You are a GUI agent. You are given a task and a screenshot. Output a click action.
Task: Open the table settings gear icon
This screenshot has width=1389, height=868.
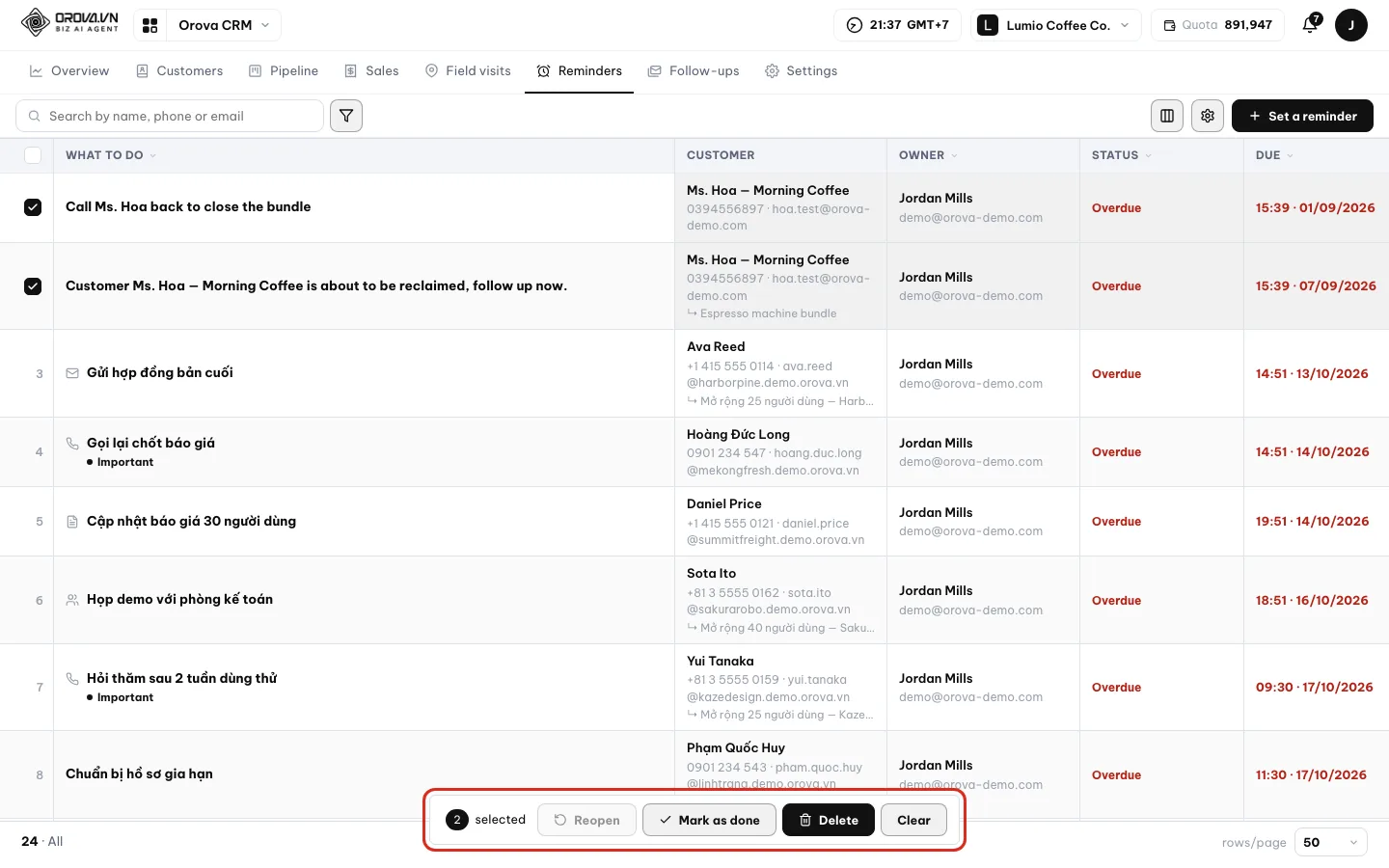tap(1208, 116)
